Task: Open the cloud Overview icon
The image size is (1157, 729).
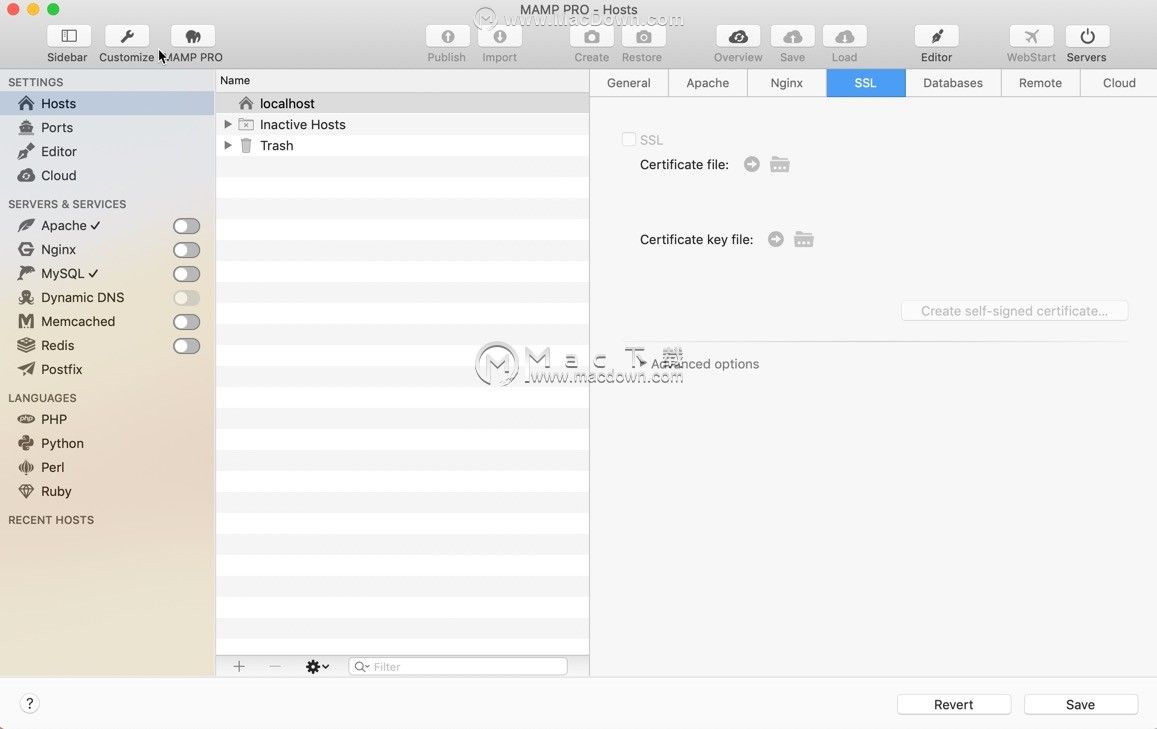Action: (738, 36)
